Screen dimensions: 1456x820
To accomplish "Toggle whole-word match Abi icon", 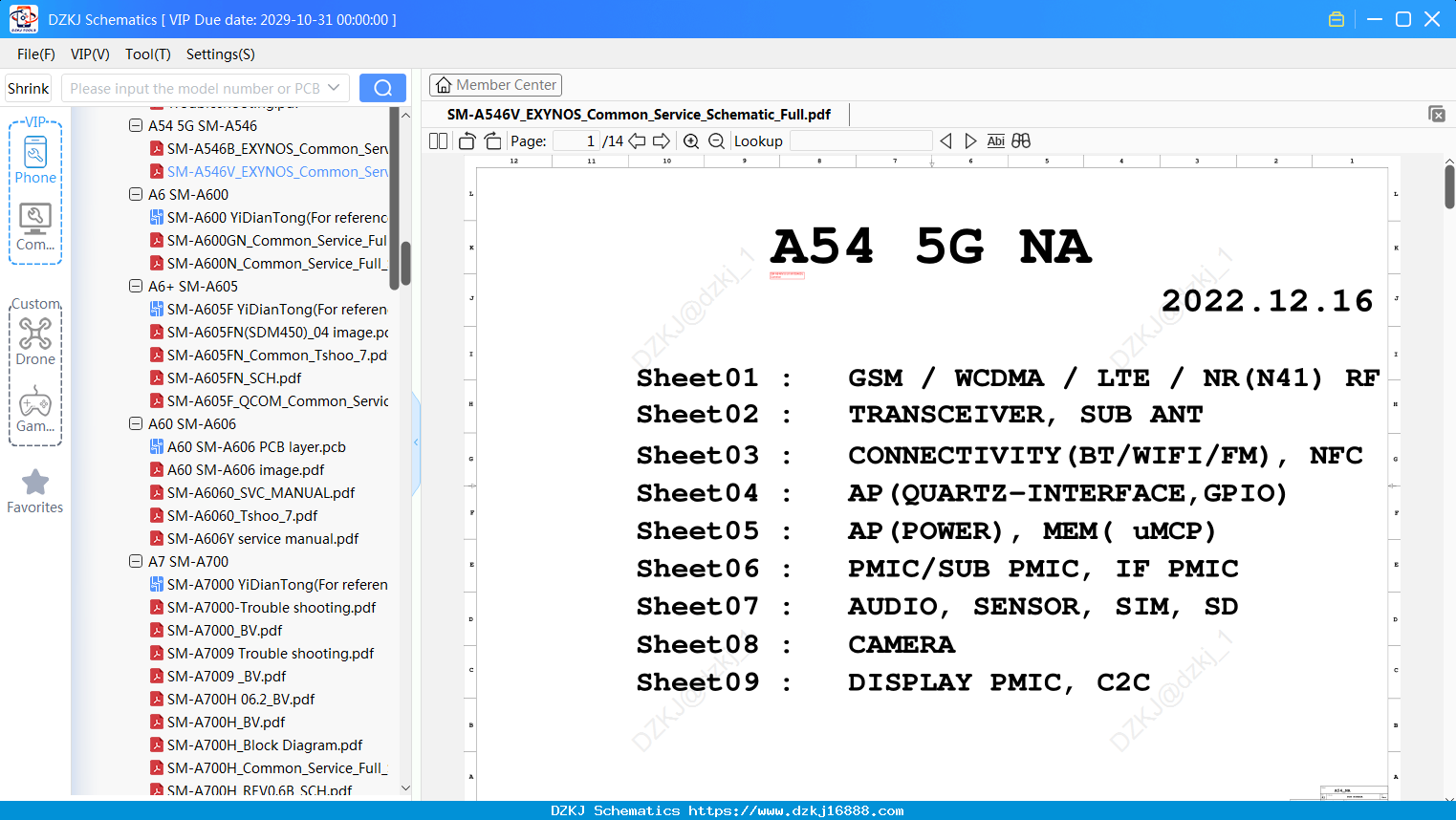I will [996, 141].
